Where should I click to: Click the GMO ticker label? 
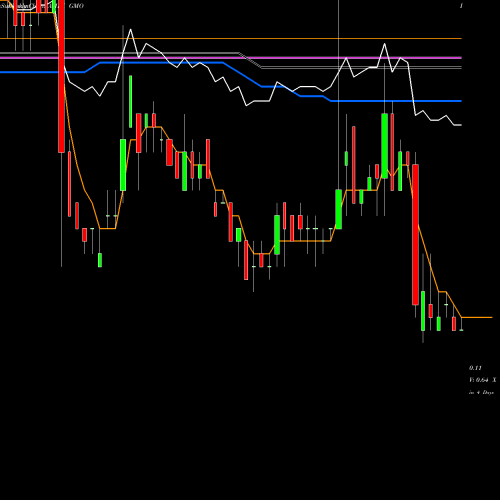pos(76,6)
